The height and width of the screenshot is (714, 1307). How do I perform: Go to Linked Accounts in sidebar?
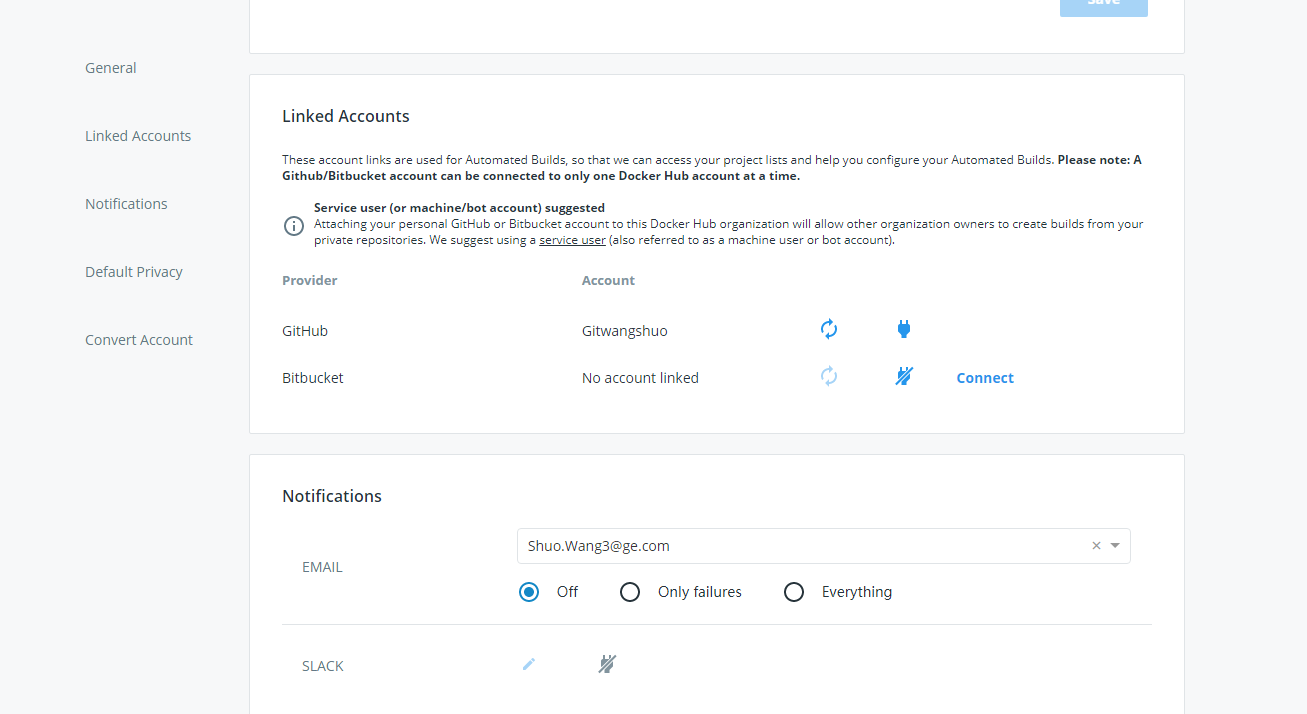138,136
